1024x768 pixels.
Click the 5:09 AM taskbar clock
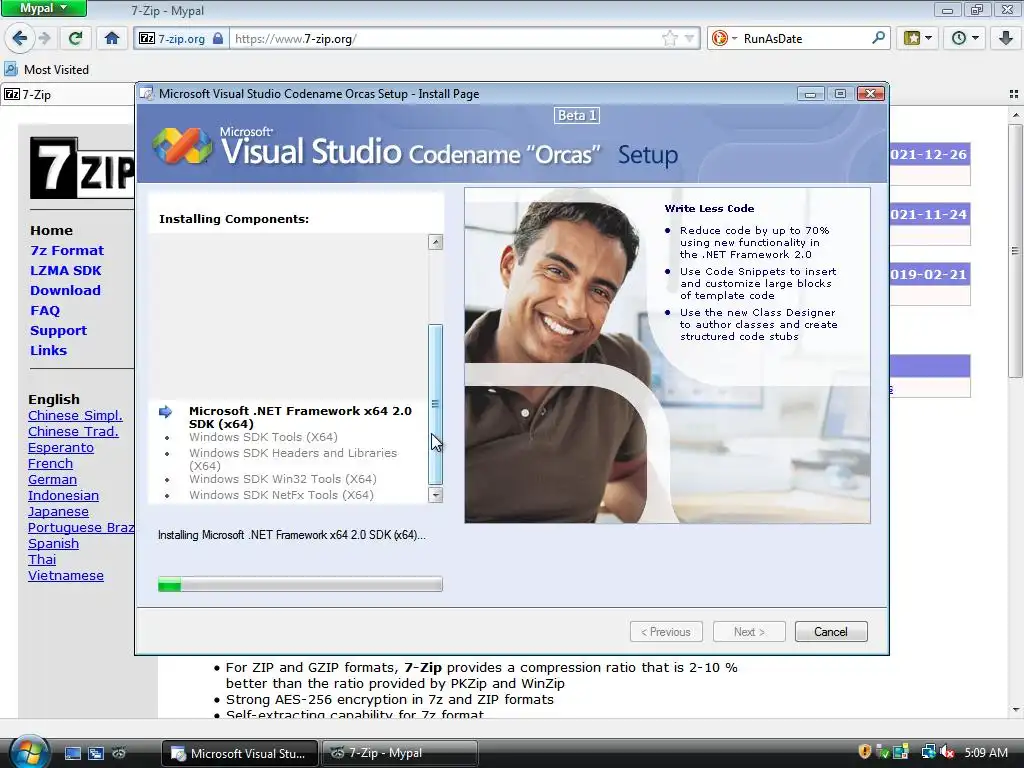click(x=985, y=752)
